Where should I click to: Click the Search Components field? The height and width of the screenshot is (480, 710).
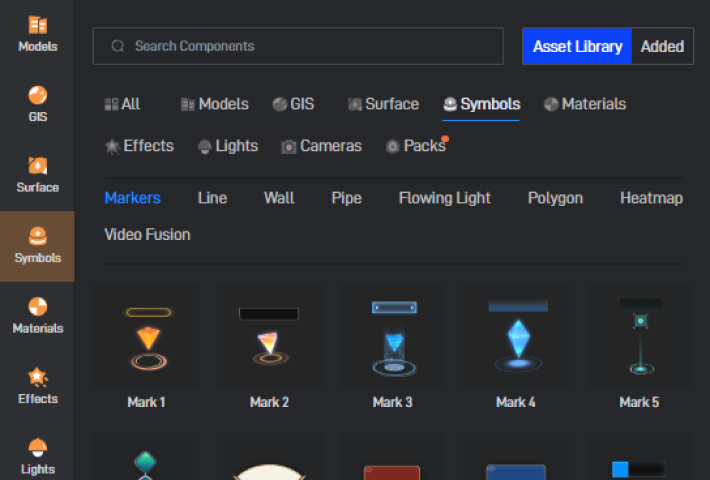click(x=310, y=46)
